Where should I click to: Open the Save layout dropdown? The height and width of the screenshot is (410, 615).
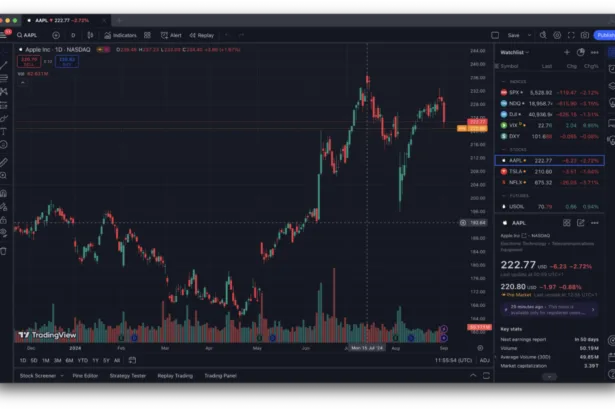530,35
